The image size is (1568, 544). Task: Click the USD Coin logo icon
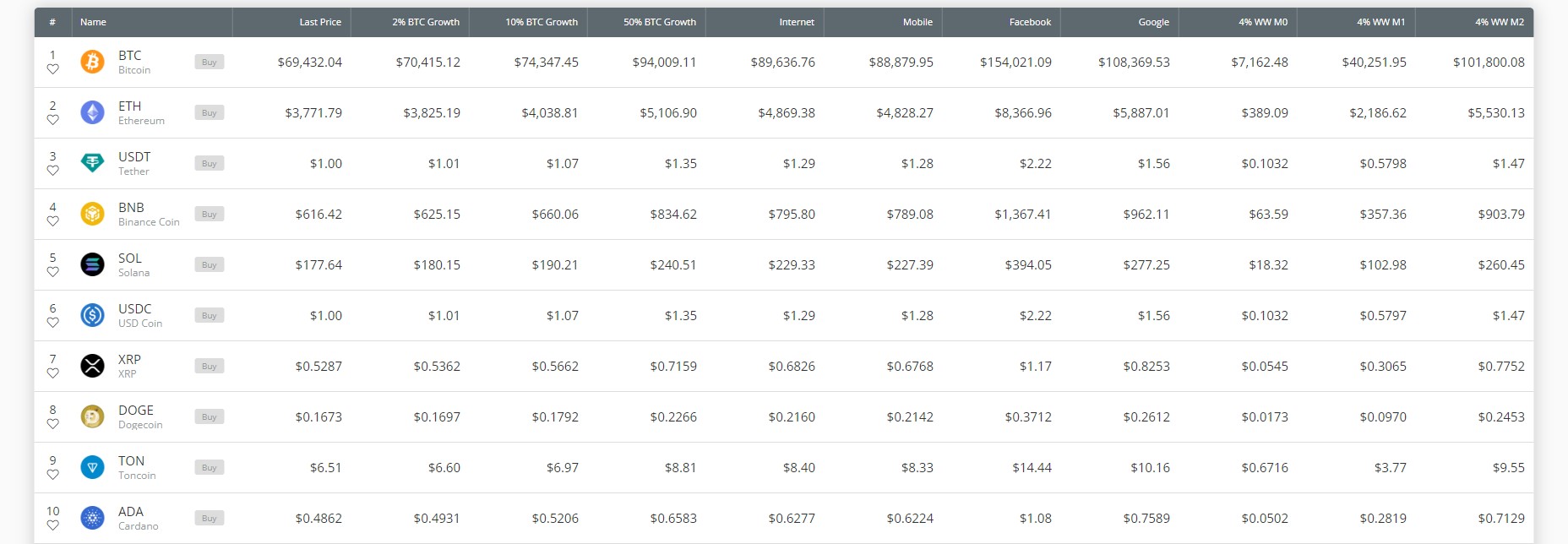click(92, 315)
